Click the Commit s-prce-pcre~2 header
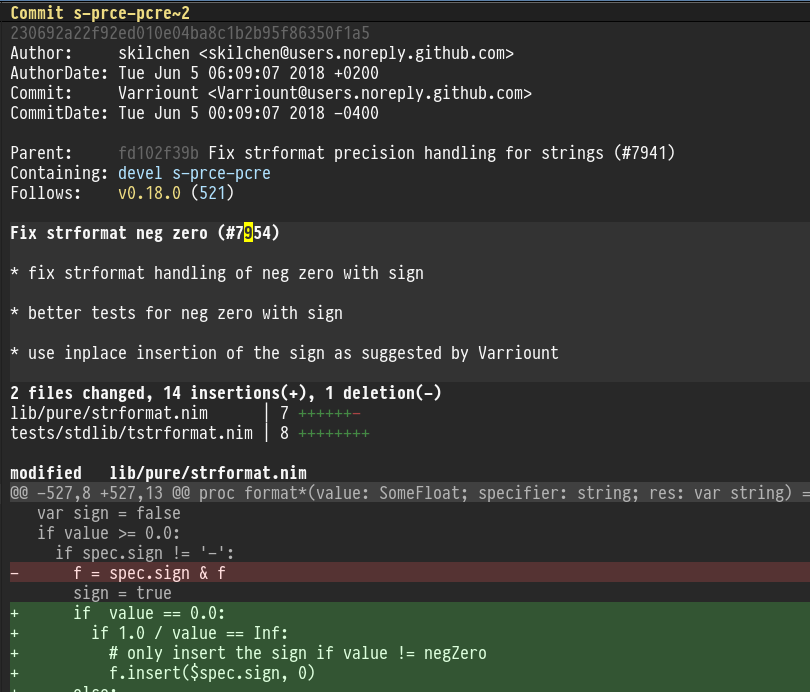 click(100, 13)
